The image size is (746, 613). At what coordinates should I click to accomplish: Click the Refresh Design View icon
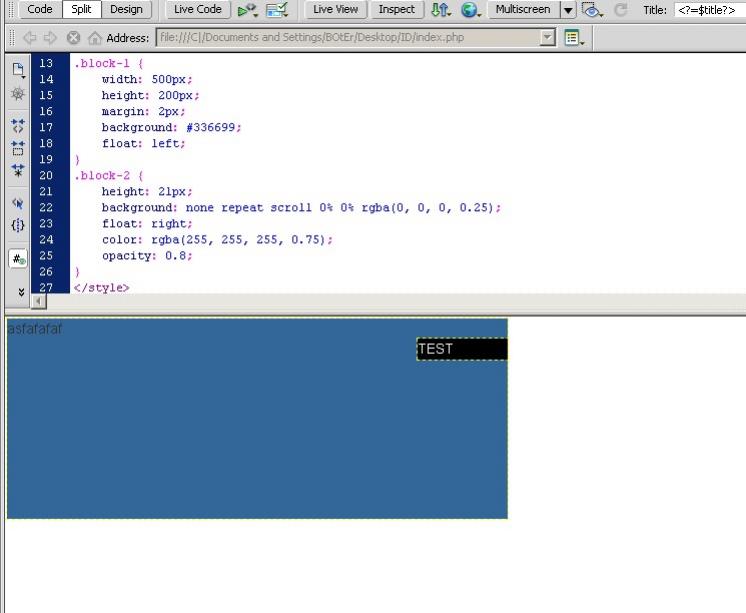point(620,10)
